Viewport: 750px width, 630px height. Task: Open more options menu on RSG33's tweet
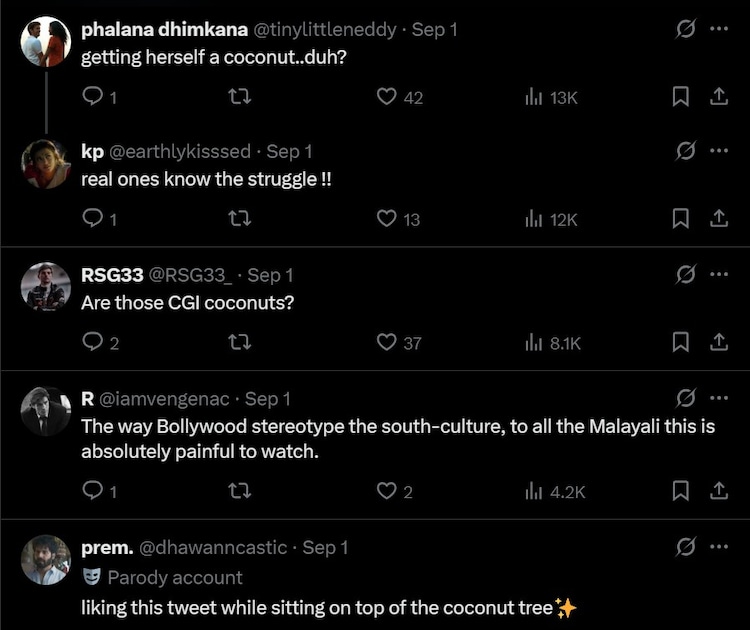pyautogui.click(x=718, y=274)
